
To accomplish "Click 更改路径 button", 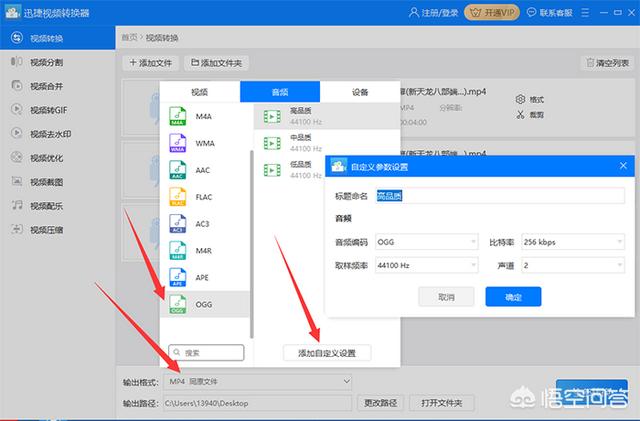I will pos(380,403).
